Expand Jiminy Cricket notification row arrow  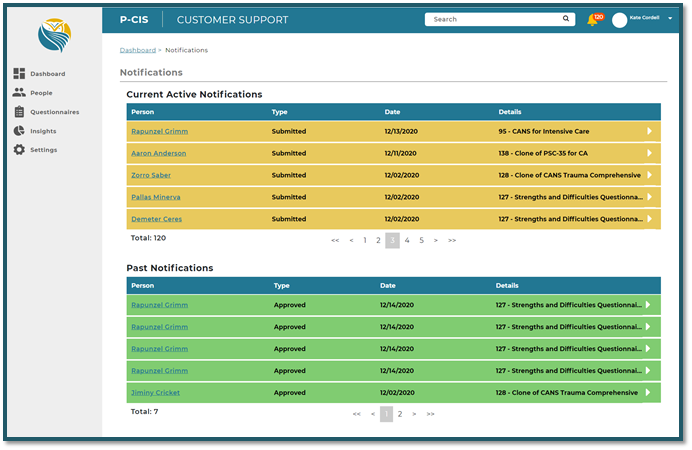point(649,393)
